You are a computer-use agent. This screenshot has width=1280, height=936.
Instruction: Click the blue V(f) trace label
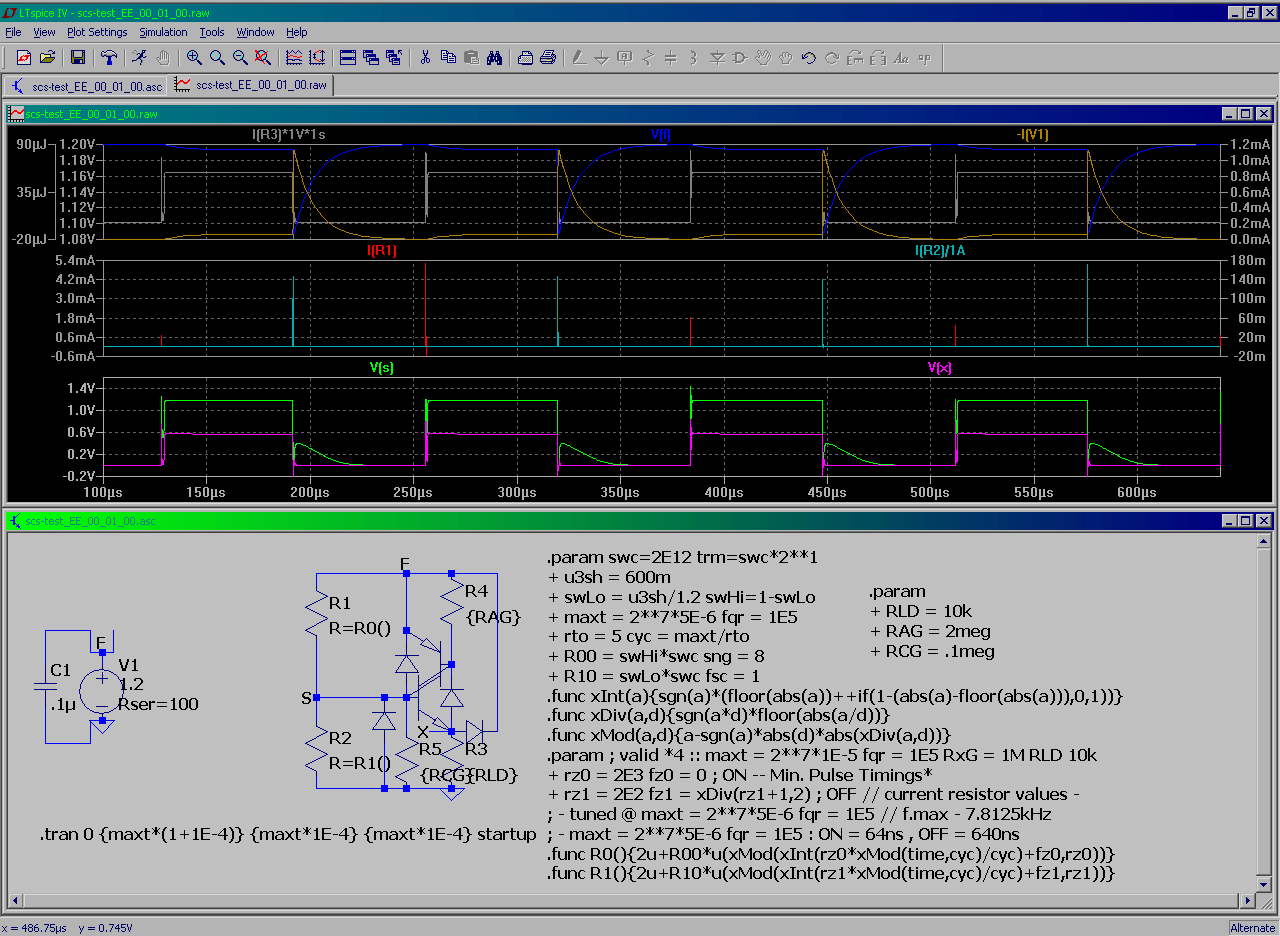tap(661, 134)
